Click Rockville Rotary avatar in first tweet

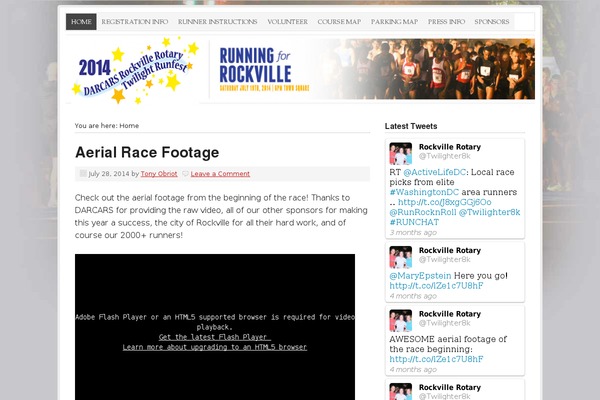401,153
